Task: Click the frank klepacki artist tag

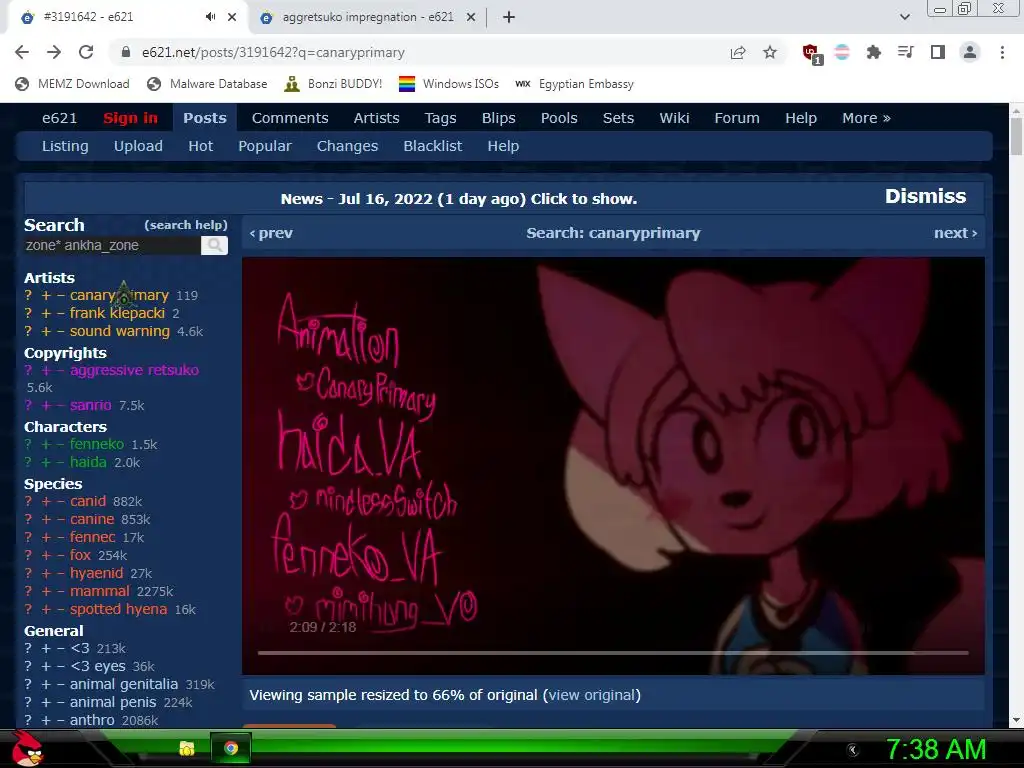Action: pos(118,313)
